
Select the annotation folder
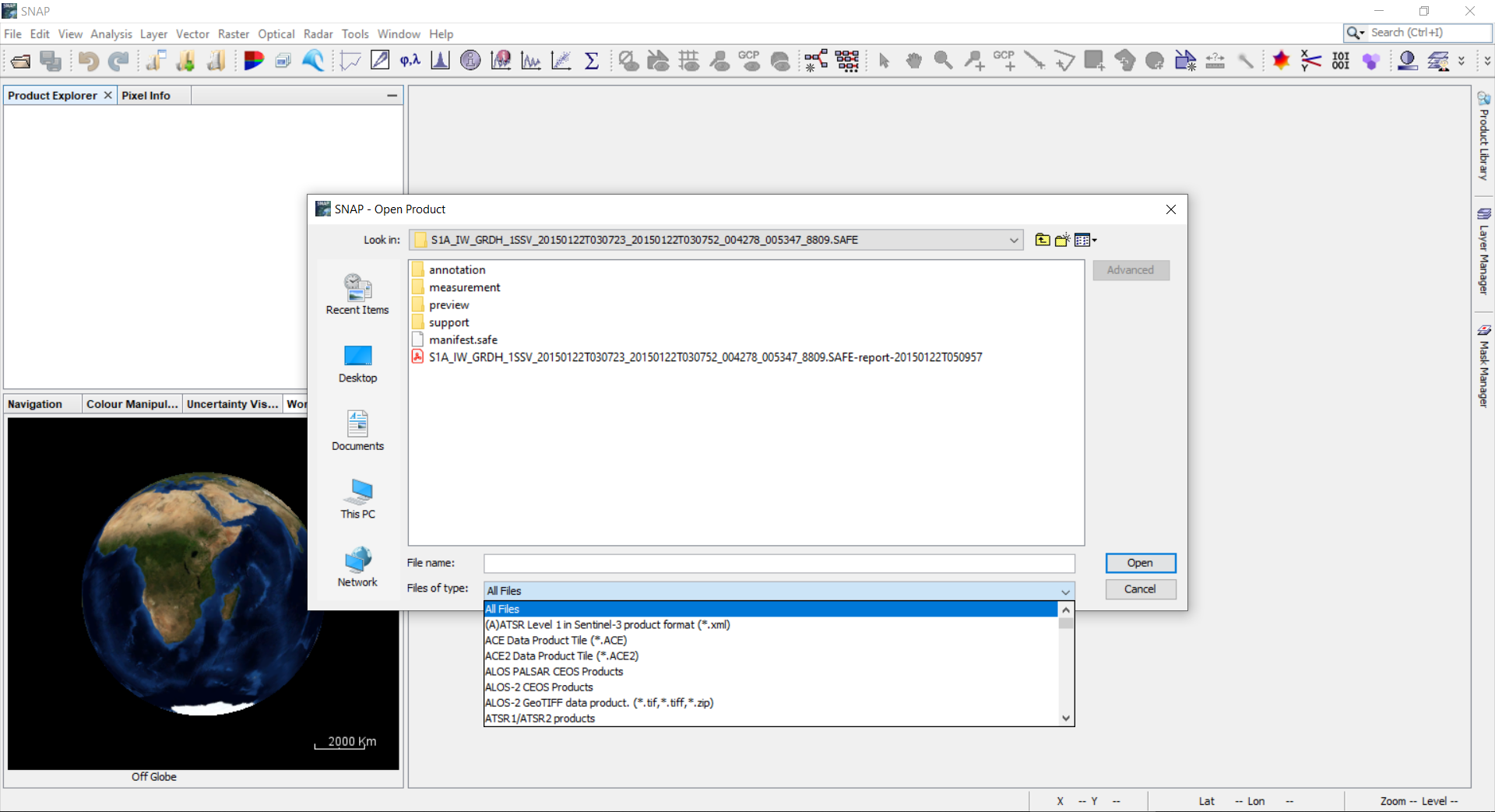tap(448, 269)
